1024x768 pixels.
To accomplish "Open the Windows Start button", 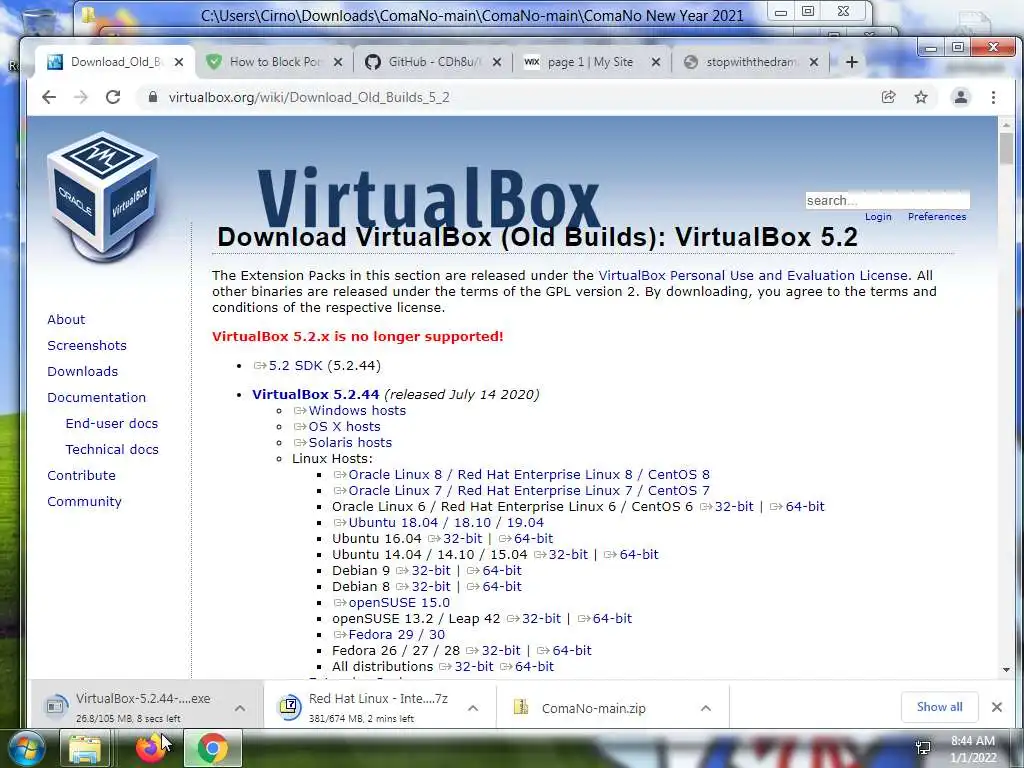I will tap(27, 749).
